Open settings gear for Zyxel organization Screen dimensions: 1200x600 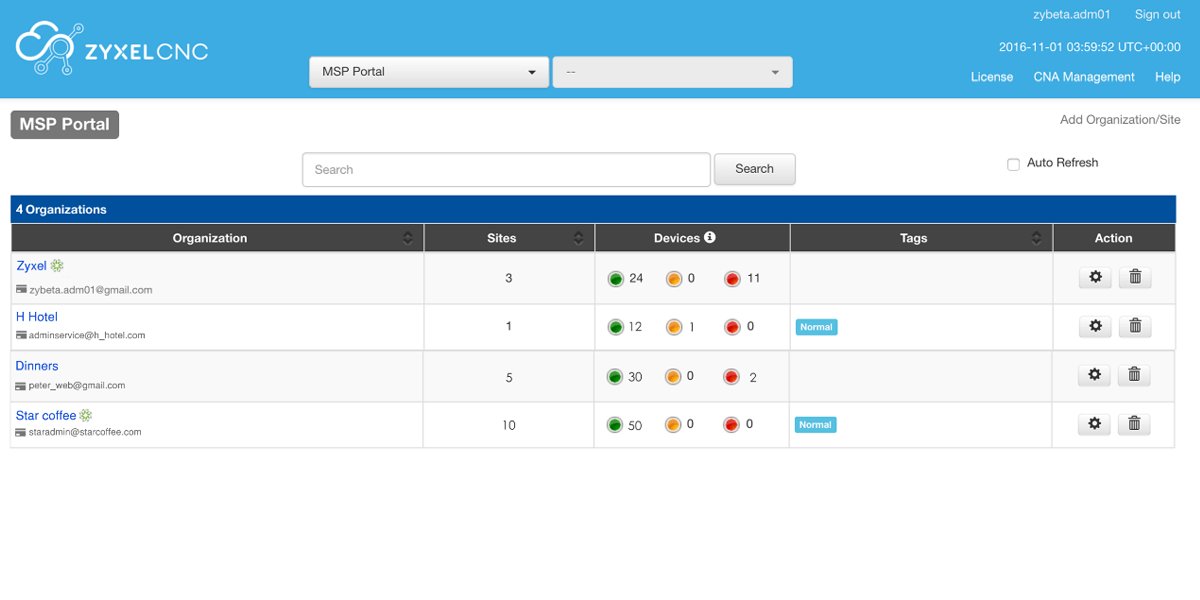coord(1095,277)
